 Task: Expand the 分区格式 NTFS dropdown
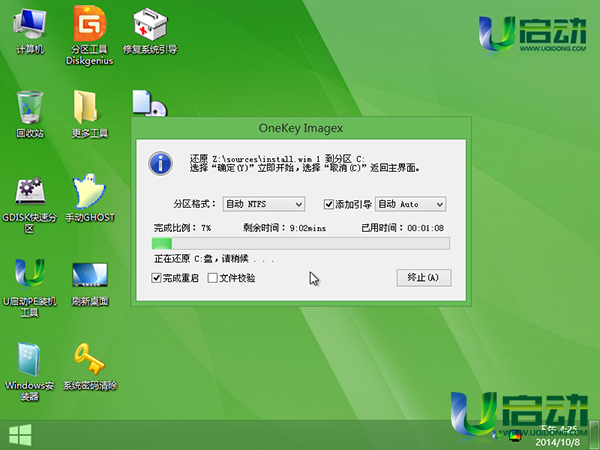point(263,204)
